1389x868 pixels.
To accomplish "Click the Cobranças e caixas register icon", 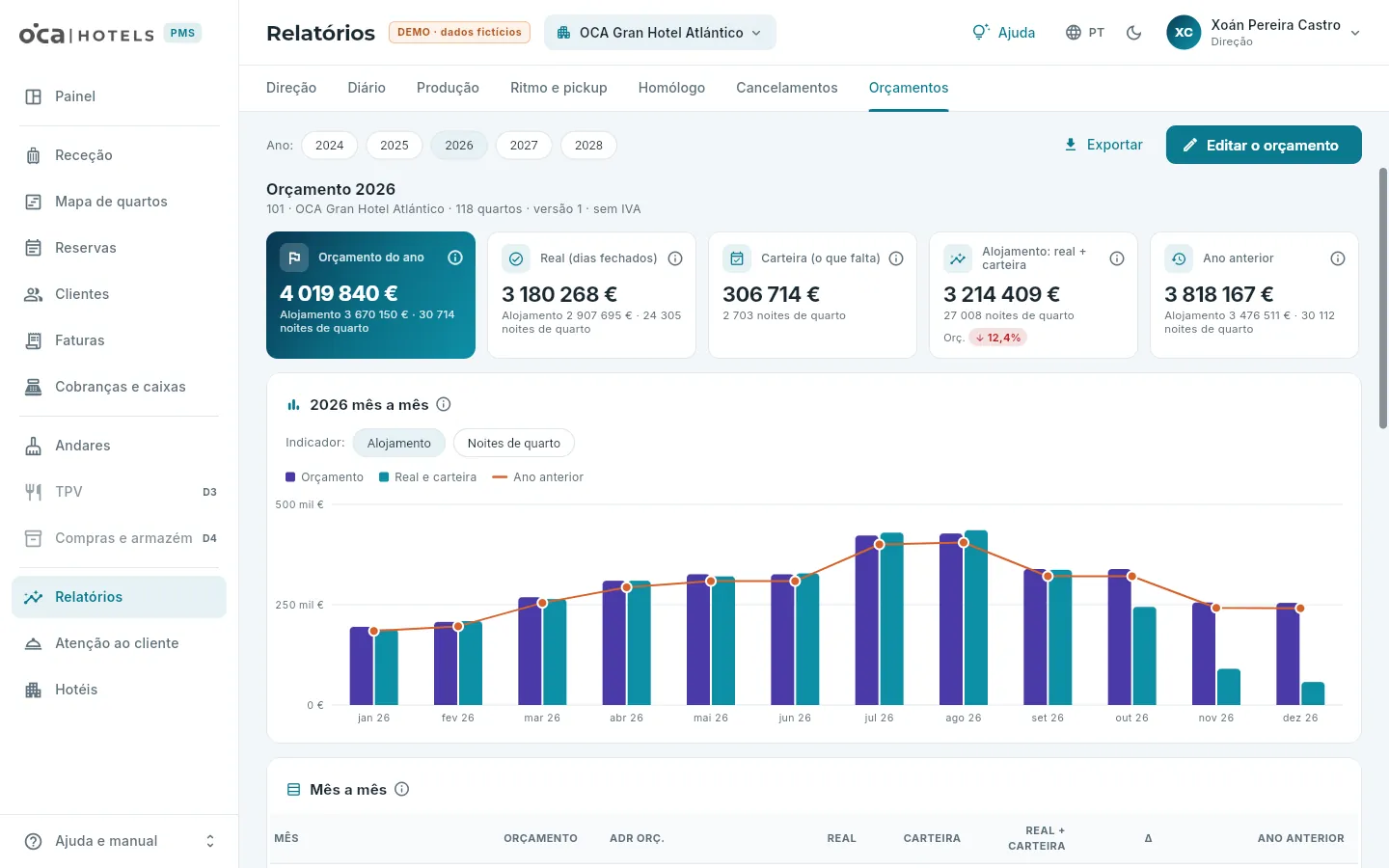I will (33, 387).
